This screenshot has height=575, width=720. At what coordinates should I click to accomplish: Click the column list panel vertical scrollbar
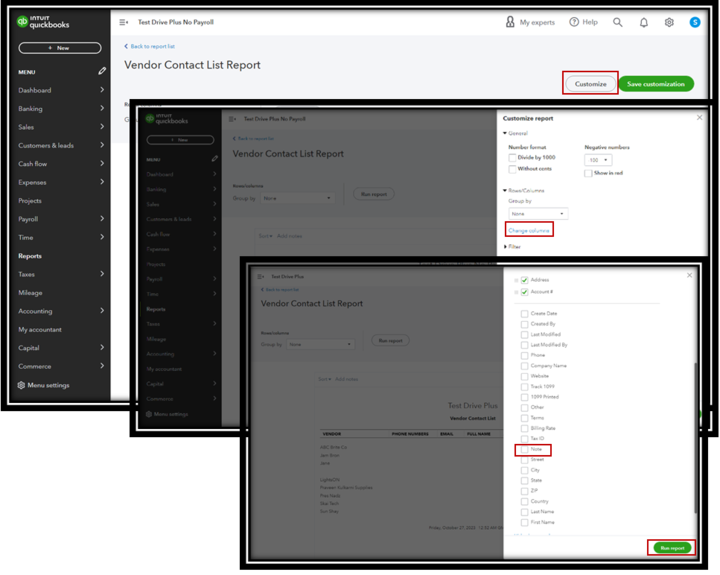pos(695,438)
